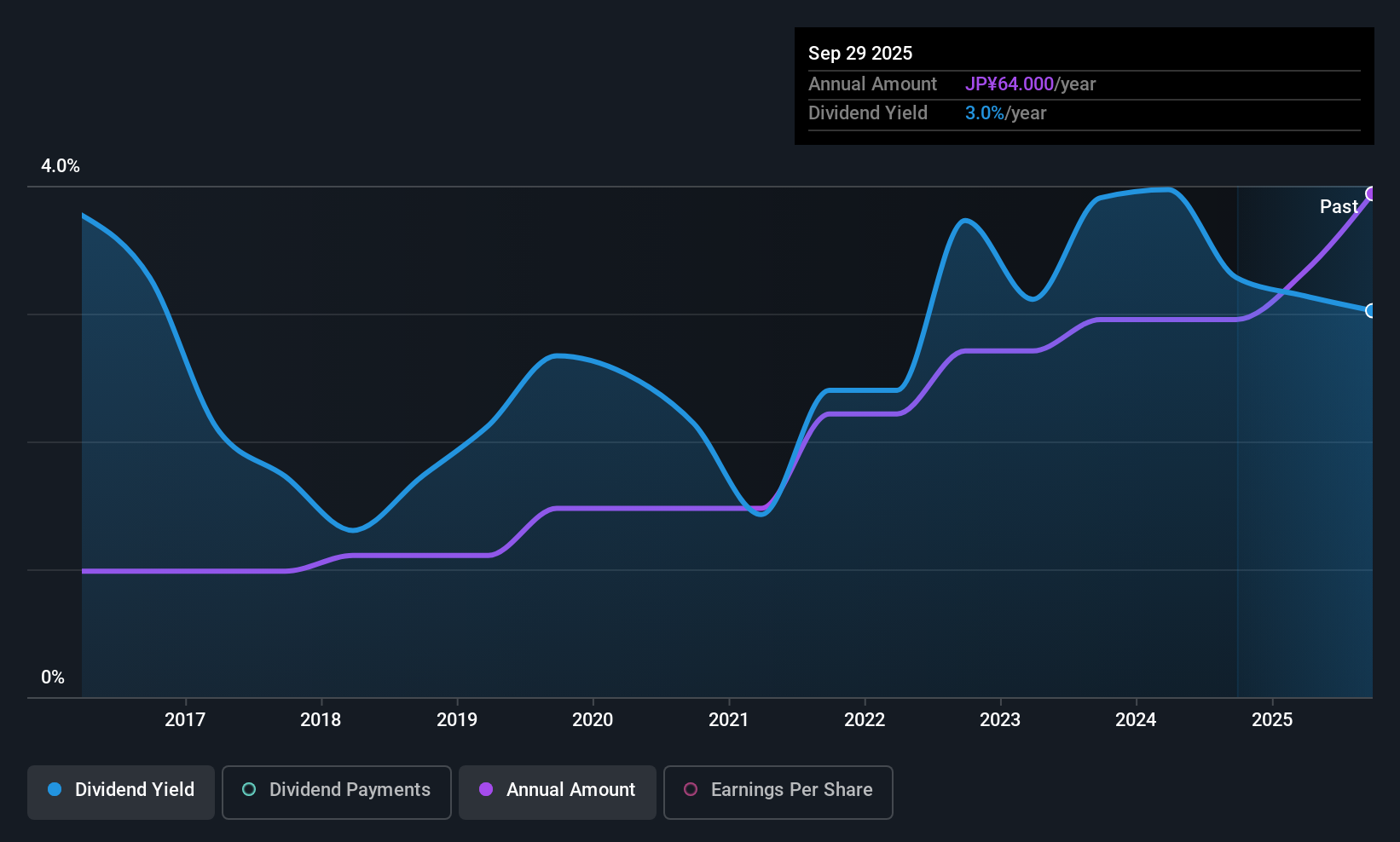Hide the Annual Amount series label
The width and height of the screenshot is (1400, 842).
[570, 789]
